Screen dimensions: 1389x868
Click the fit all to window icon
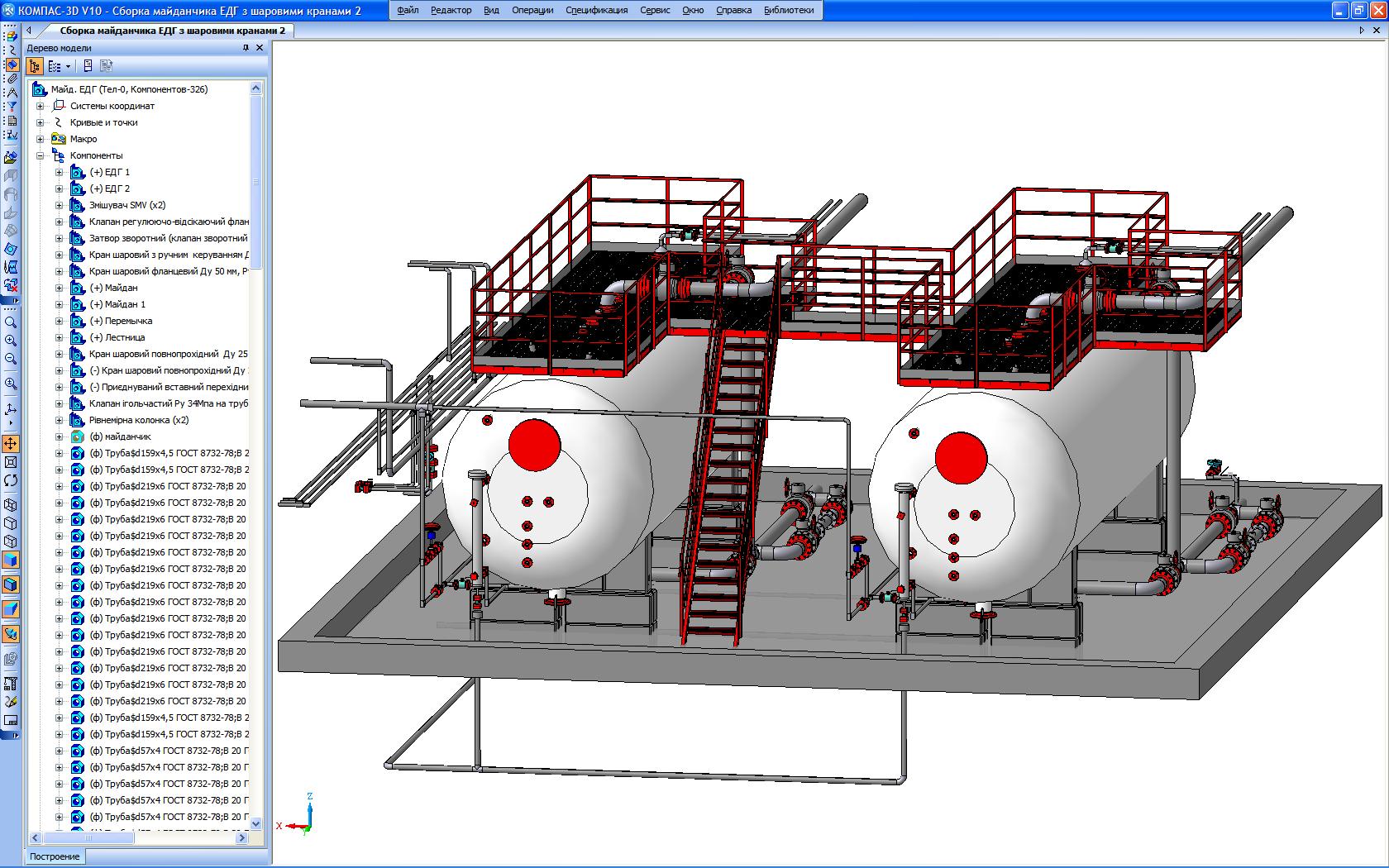(10, 461)
